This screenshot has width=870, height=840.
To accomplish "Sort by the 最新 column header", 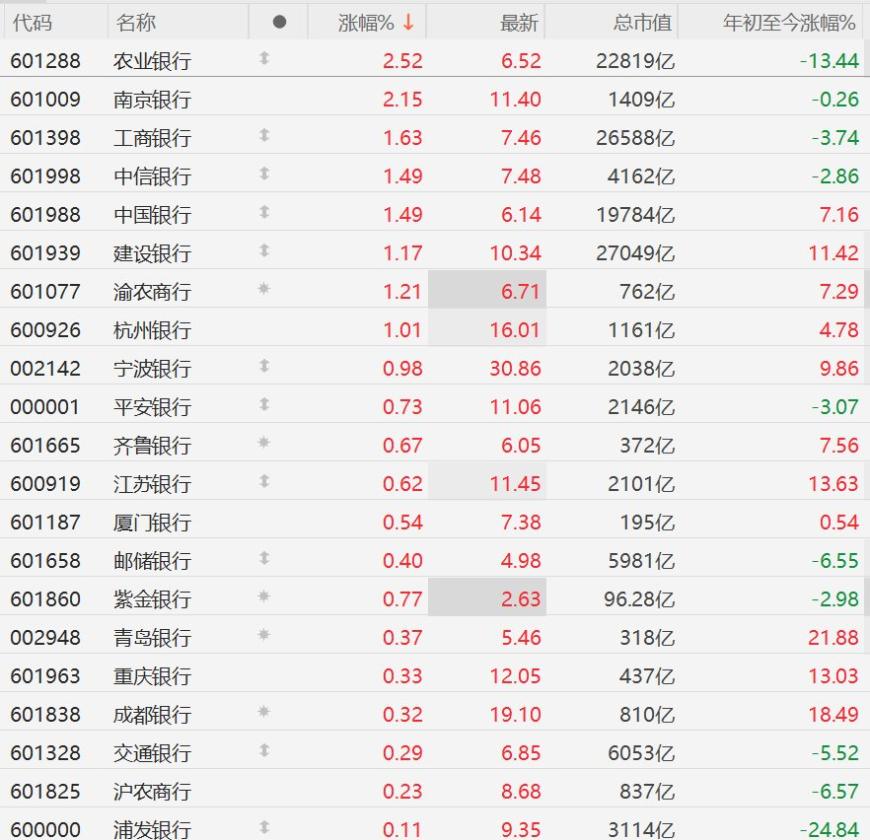I will pyautogui.click(x=519, y=23).
